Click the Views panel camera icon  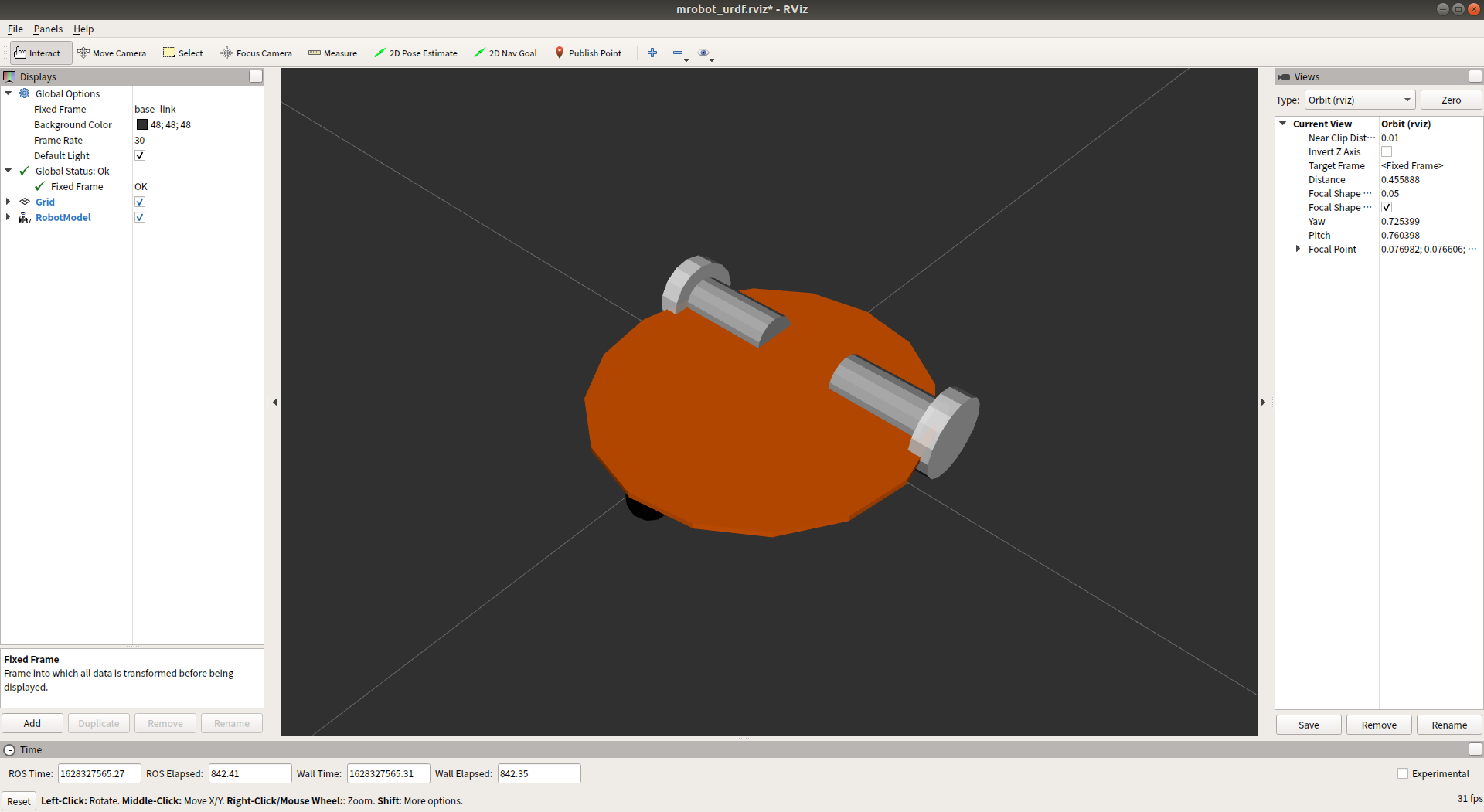coord(1284,76)
